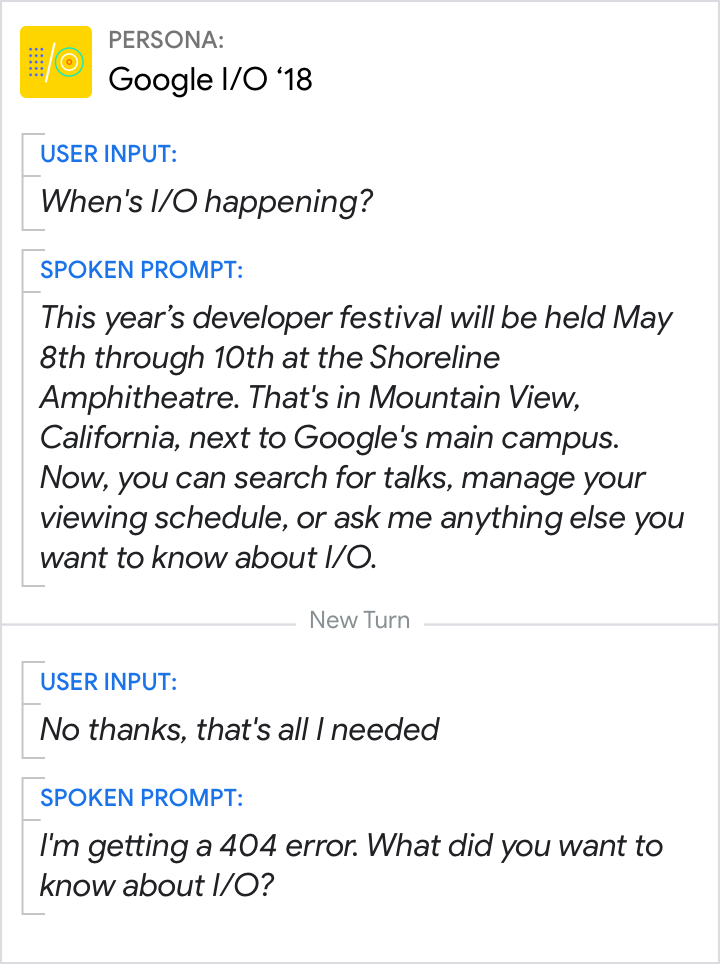Click "I'm getting a 404 error" text
Screen dimensions: 720x964
(x=198, y=846)
